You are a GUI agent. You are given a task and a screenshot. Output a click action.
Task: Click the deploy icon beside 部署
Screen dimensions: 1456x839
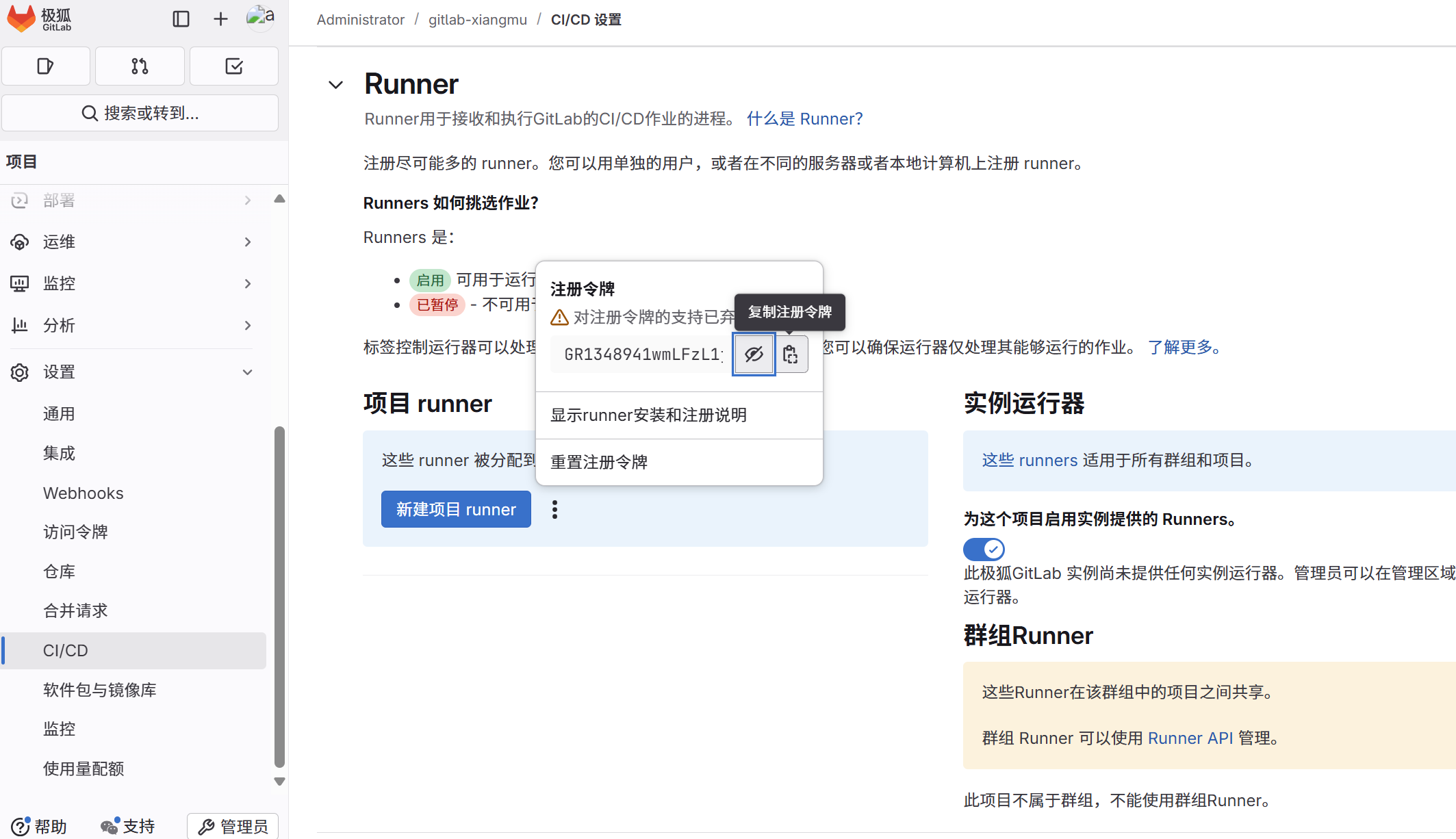20,201
